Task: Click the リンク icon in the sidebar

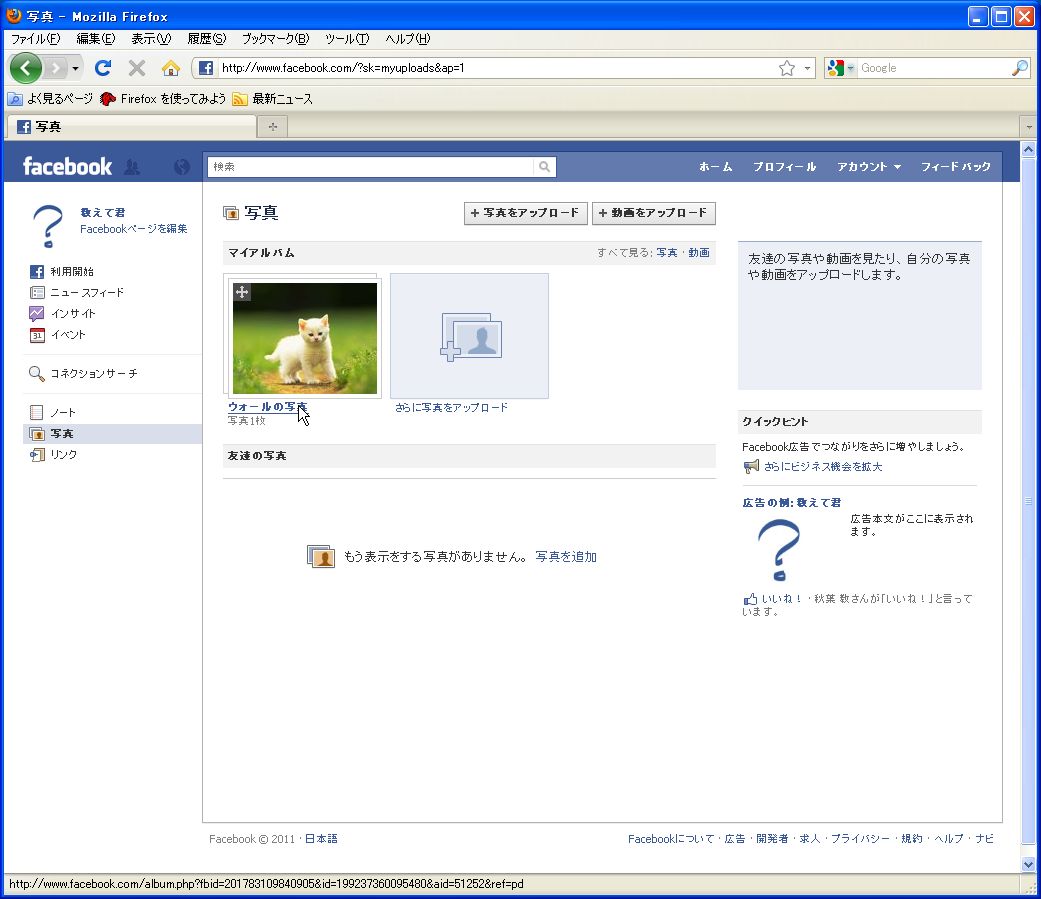Action: pyautogui.click(x=37, y=455)
